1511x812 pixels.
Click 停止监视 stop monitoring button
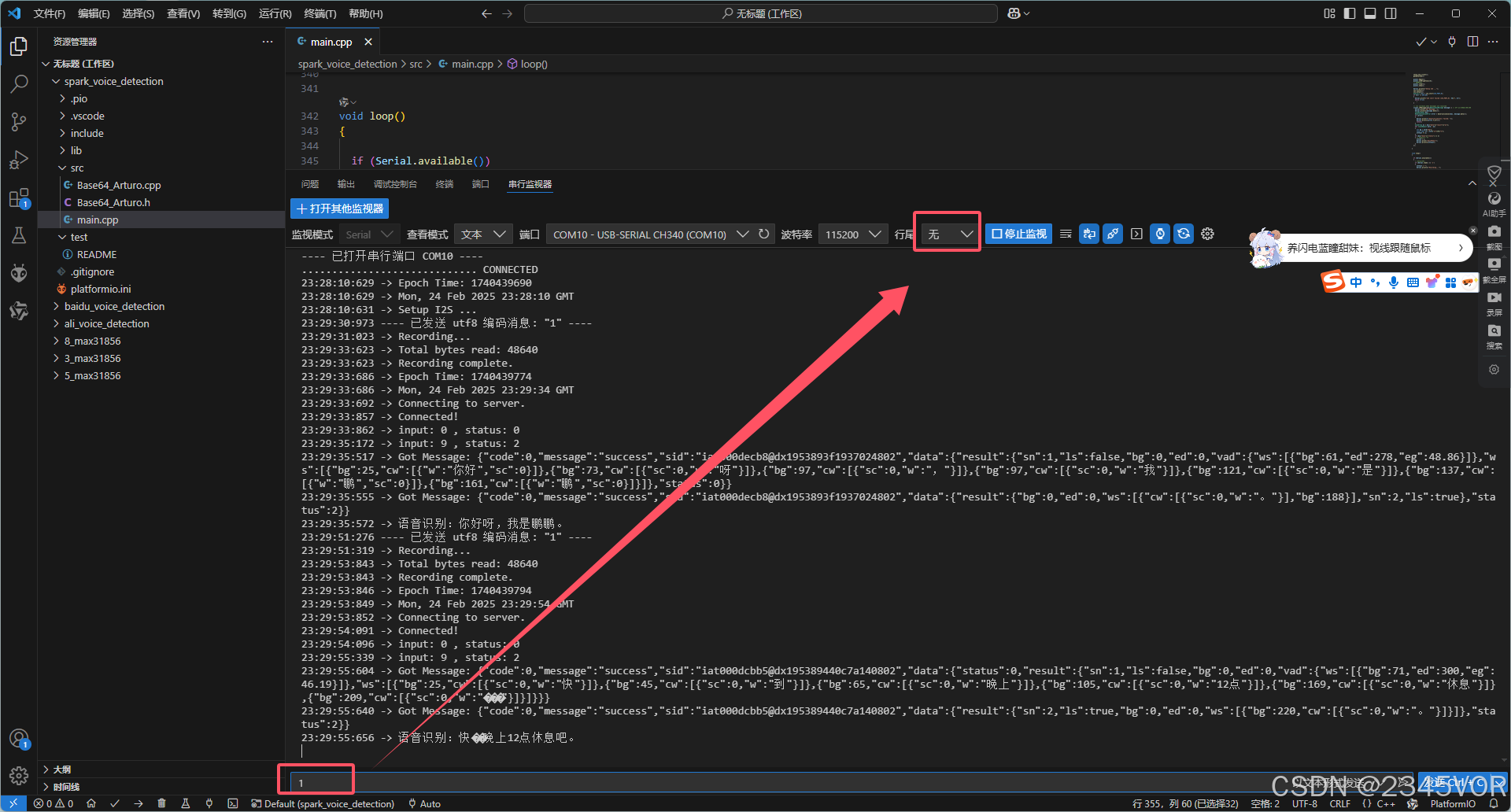(x=1018, y=234)
